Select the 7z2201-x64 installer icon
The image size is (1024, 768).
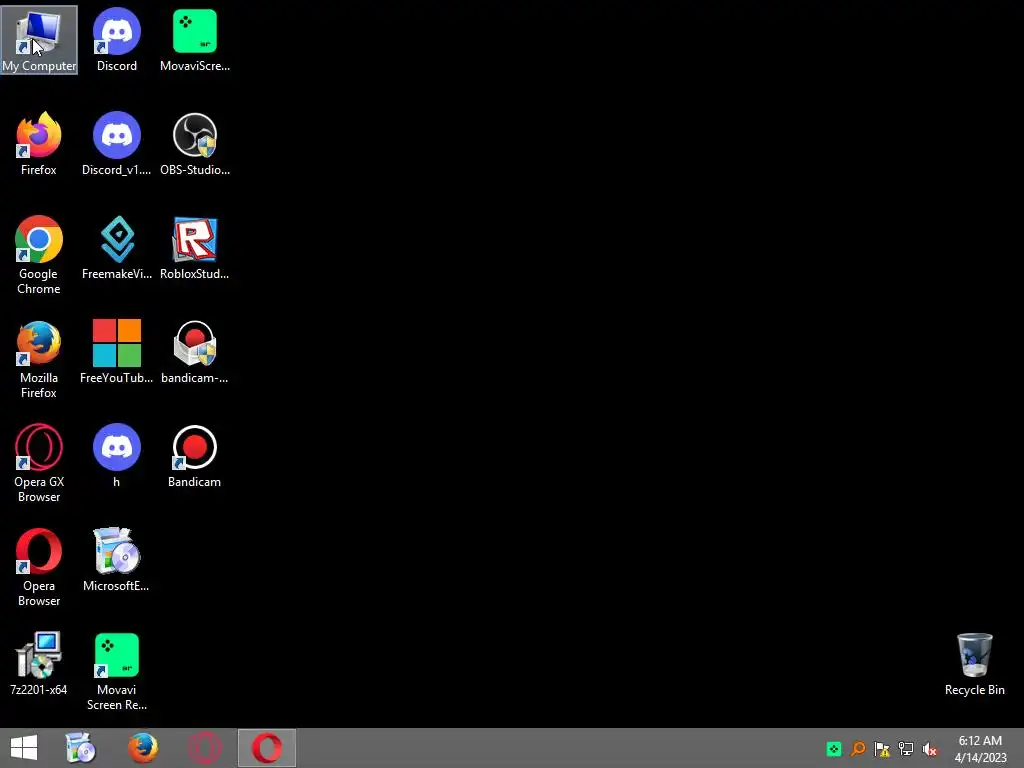pyautogui.click(x=39, y=664)
